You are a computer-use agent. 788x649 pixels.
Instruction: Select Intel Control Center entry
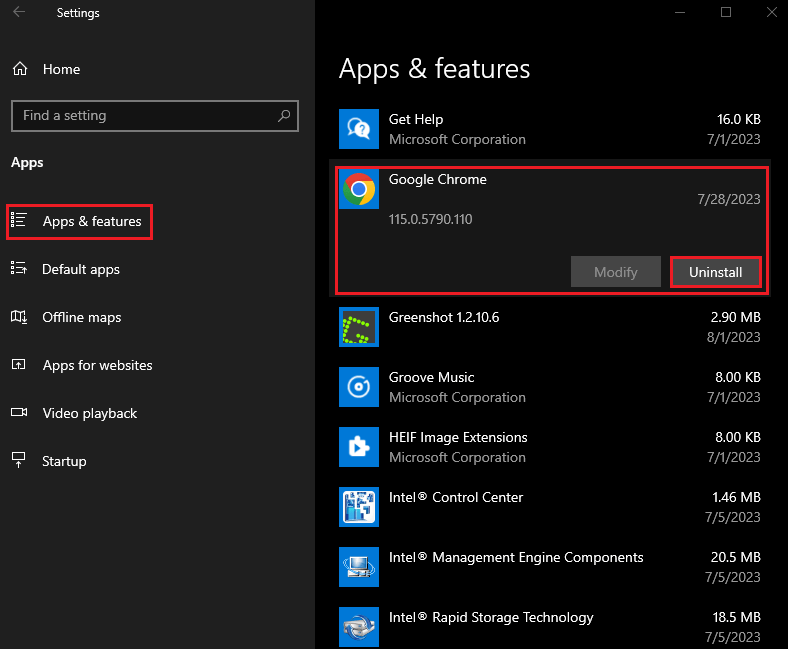(x=456, y=497)
